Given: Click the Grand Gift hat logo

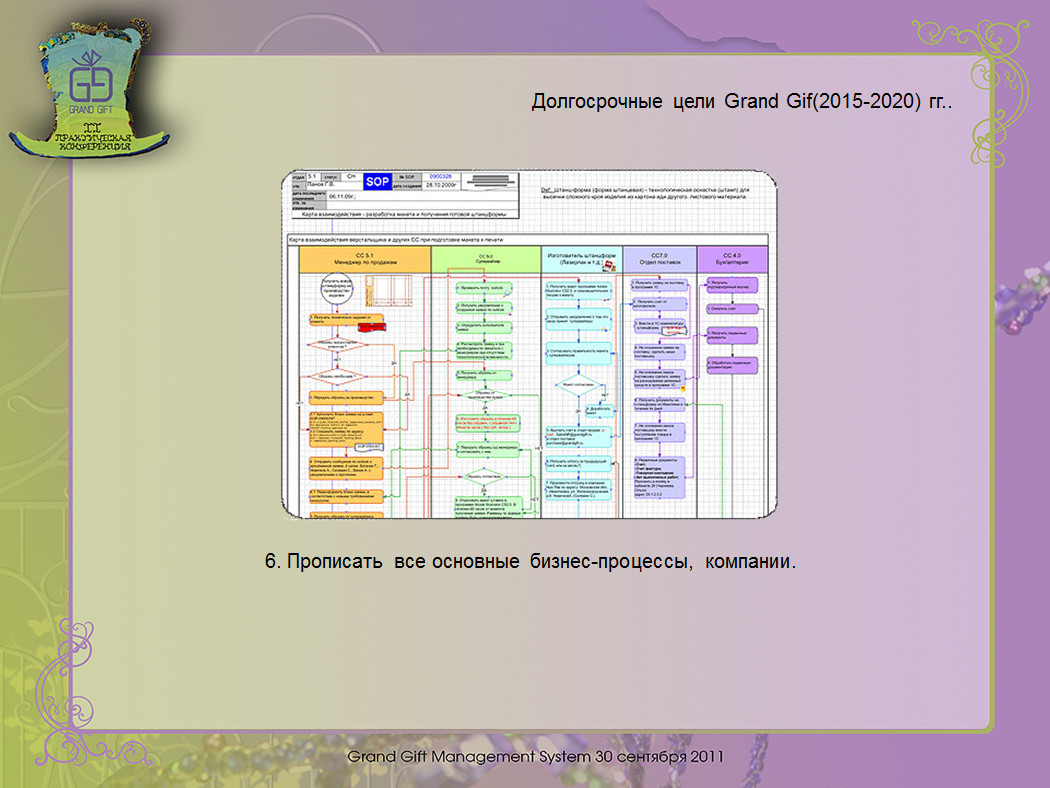Looking at the screenshot, I should click(89, 89).
